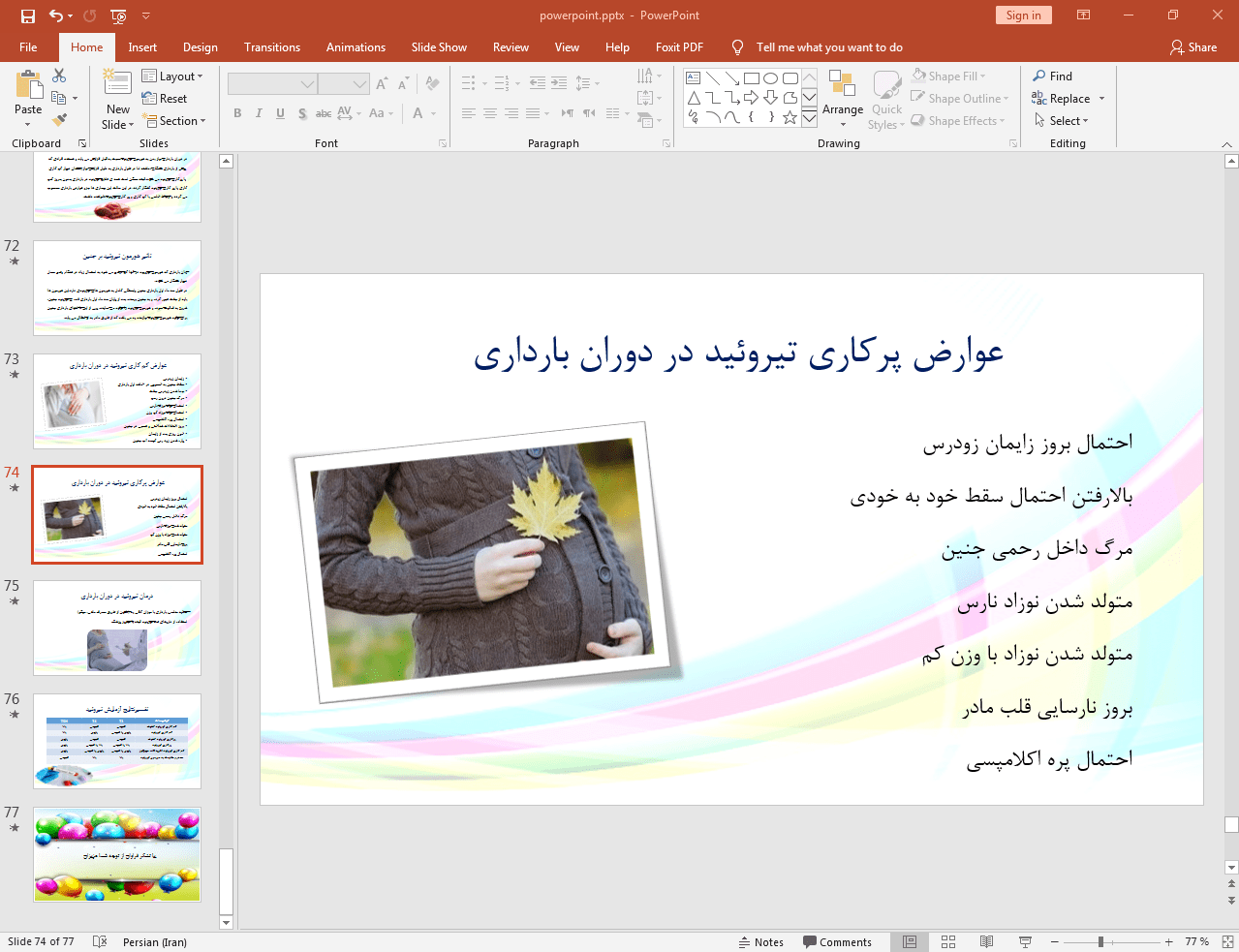
Task: Click the Sign in button
Action: coord(1023,15)
